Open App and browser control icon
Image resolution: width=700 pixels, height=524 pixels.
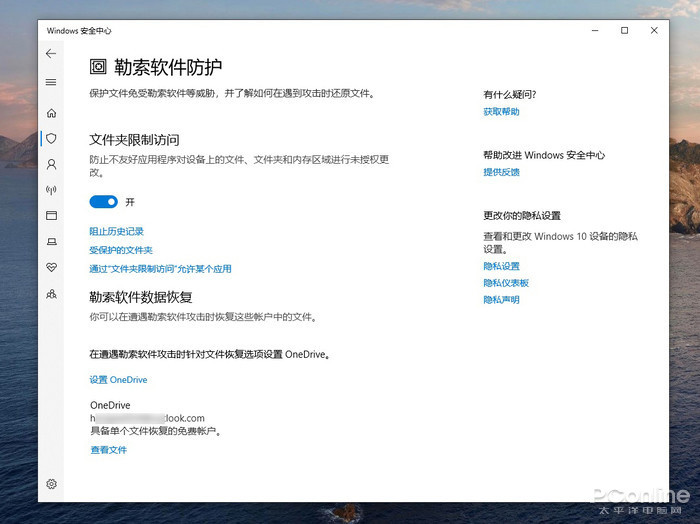point(51,216)
